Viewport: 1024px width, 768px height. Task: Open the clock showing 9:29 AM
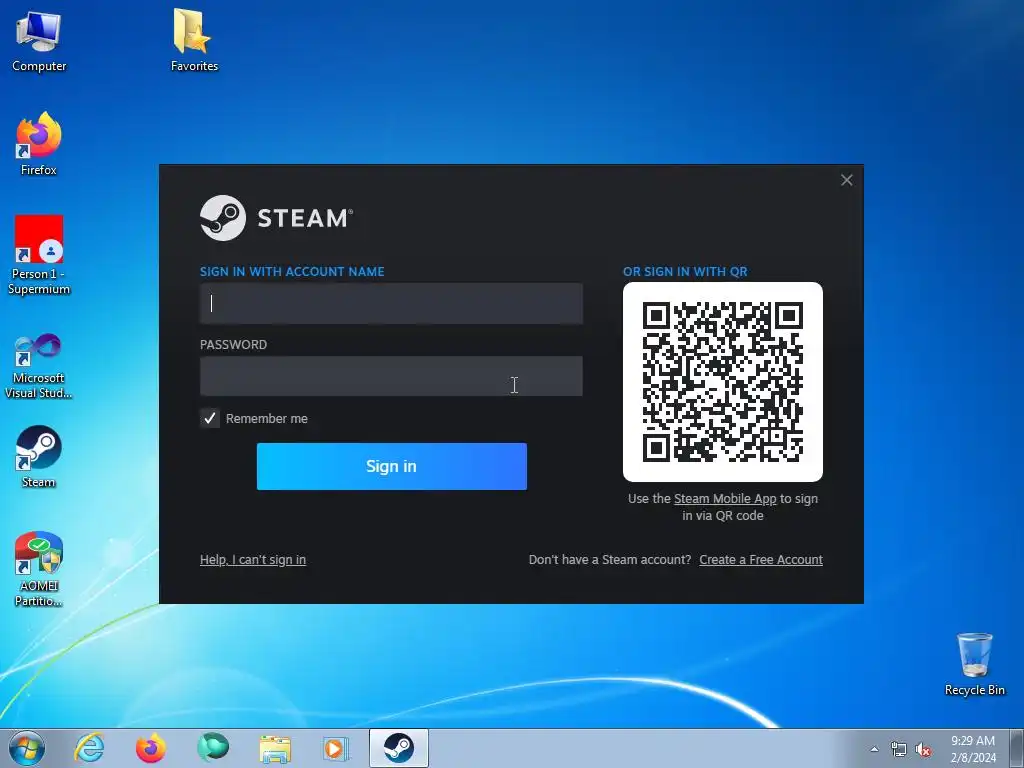(973, 749)
